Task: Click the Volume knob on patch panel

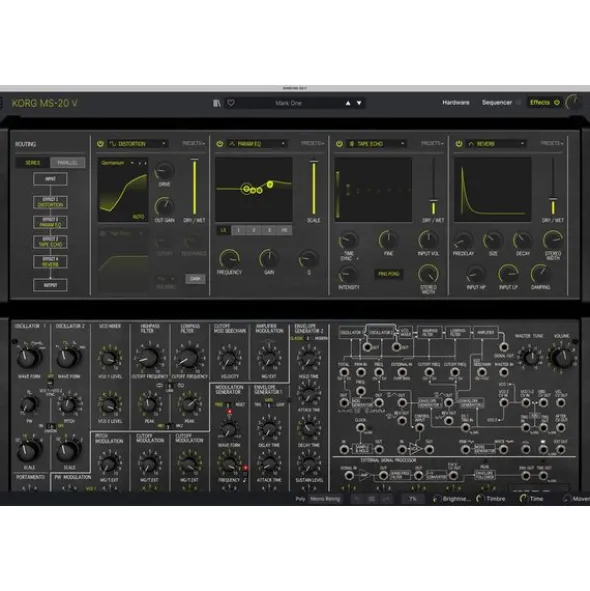Action: point(562,356)
